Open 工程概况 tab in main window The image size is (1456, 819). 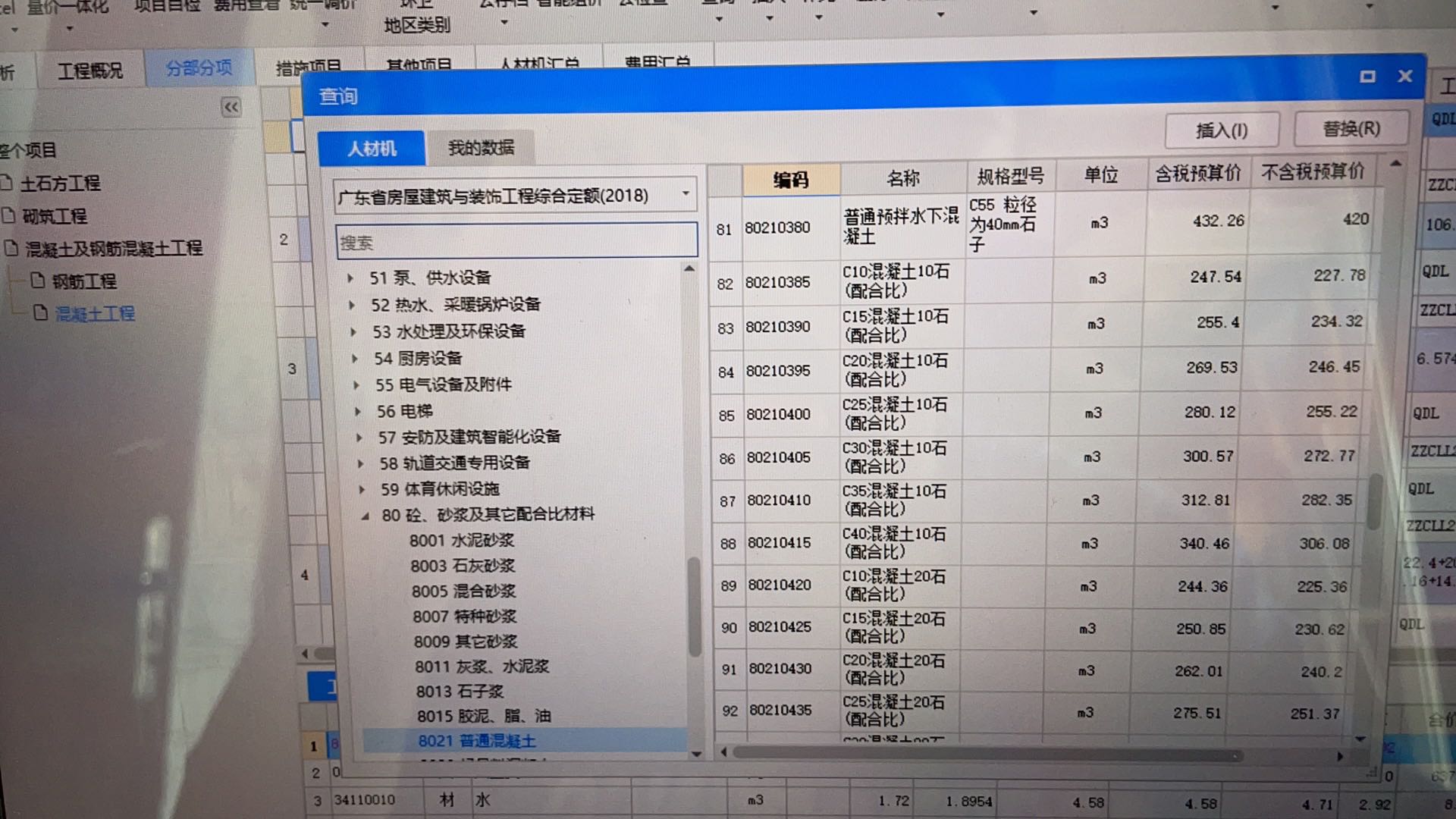[x=90, y=71]
